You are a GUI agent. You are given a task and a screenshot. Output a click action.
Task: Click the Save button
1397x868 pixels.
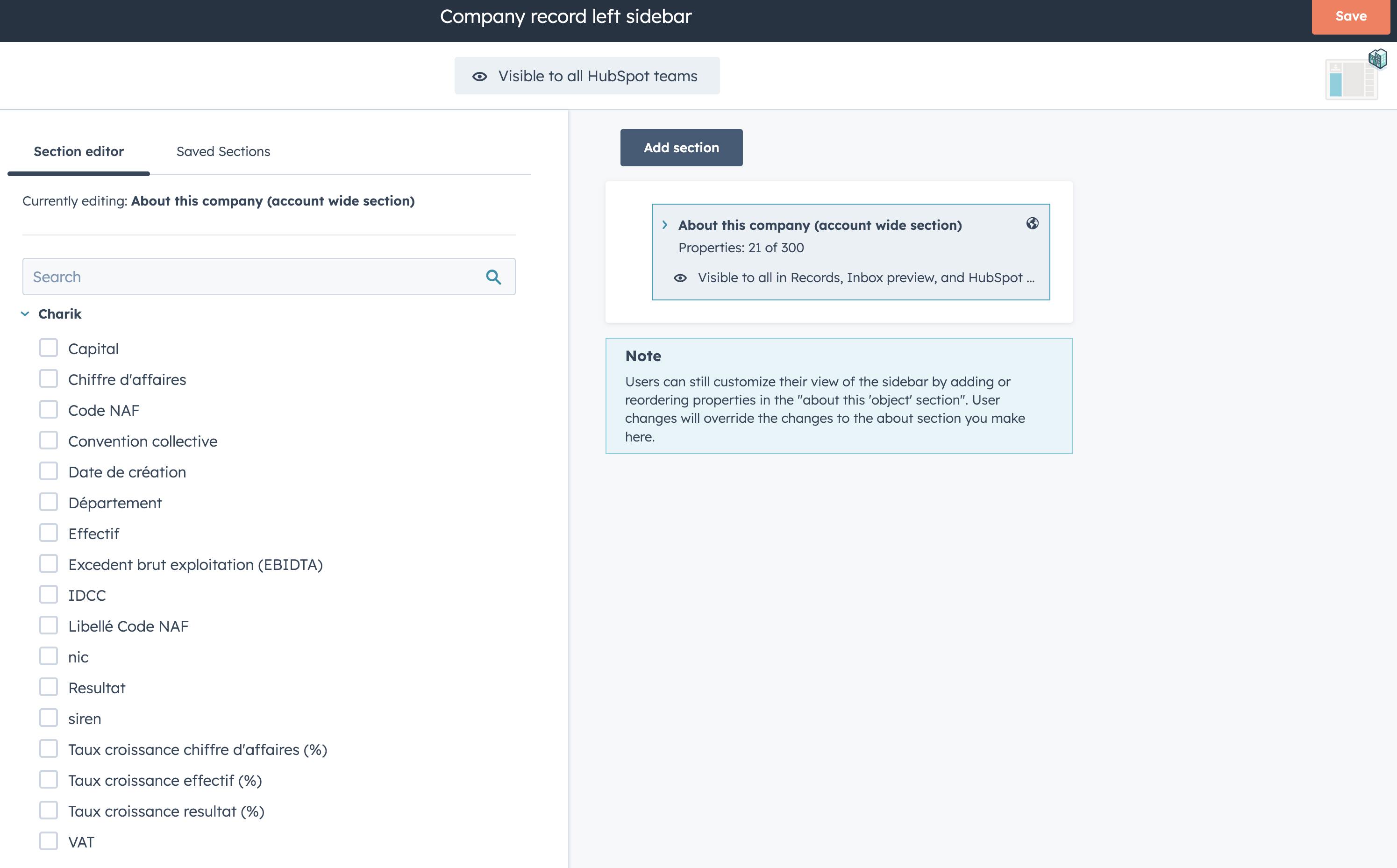click(x=1350, y=17)
